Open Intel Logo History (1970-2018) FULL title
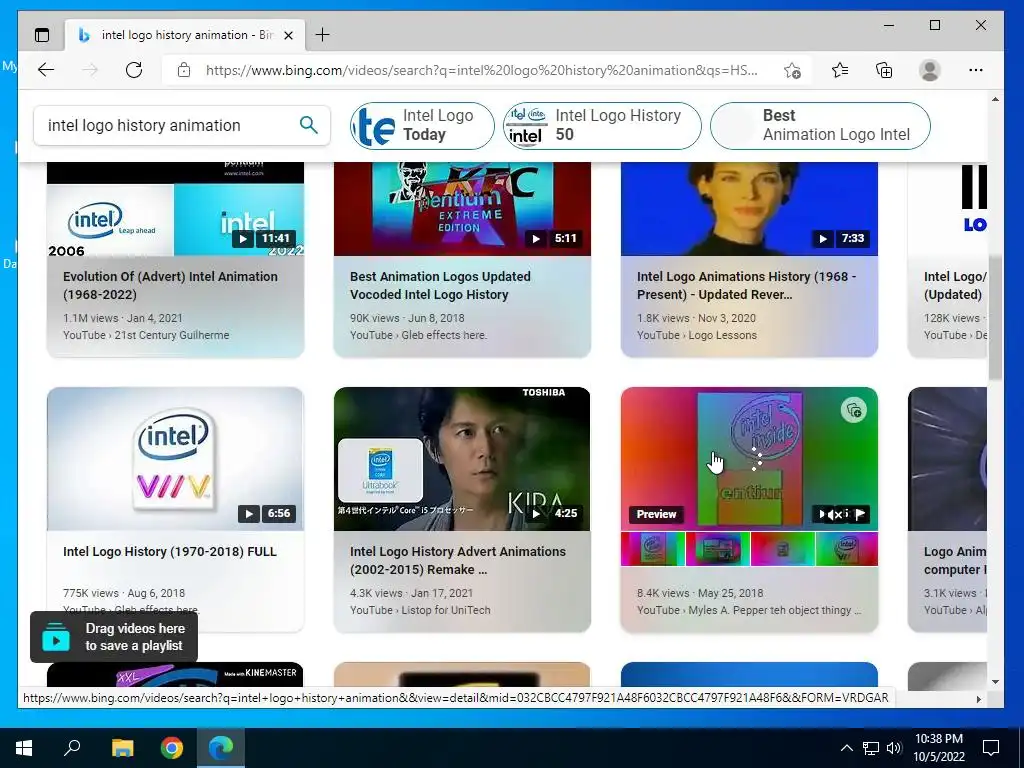 tap(170, 551)
